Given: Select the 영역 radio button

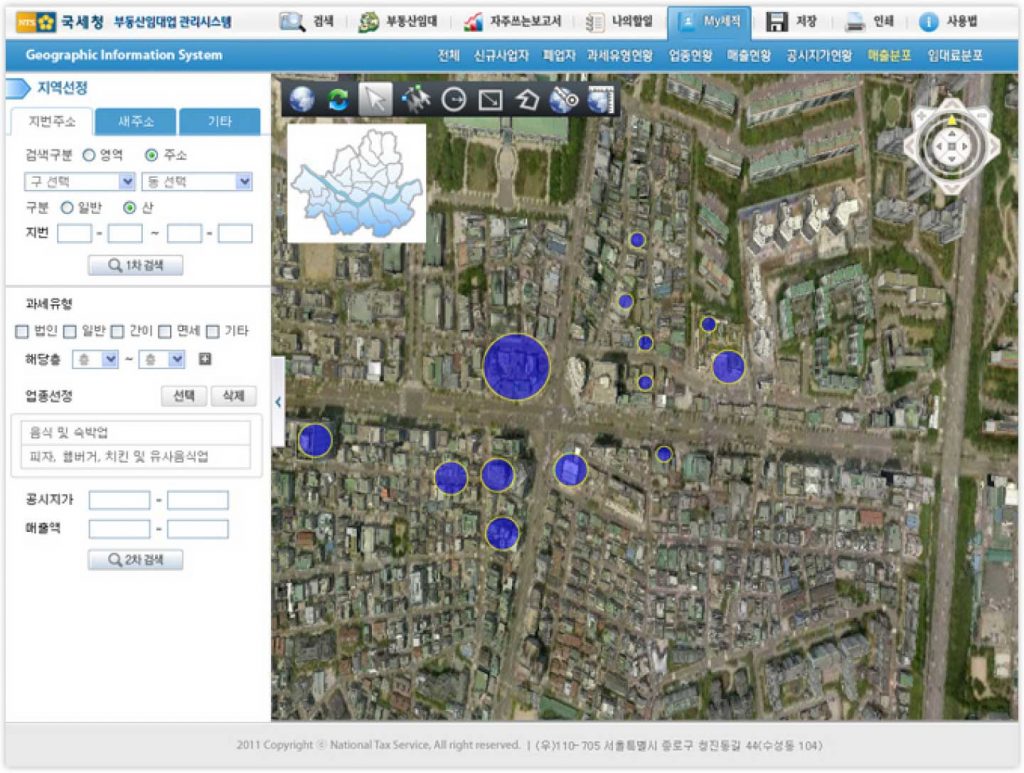Looking at the screenshot, I should point(89,155).
